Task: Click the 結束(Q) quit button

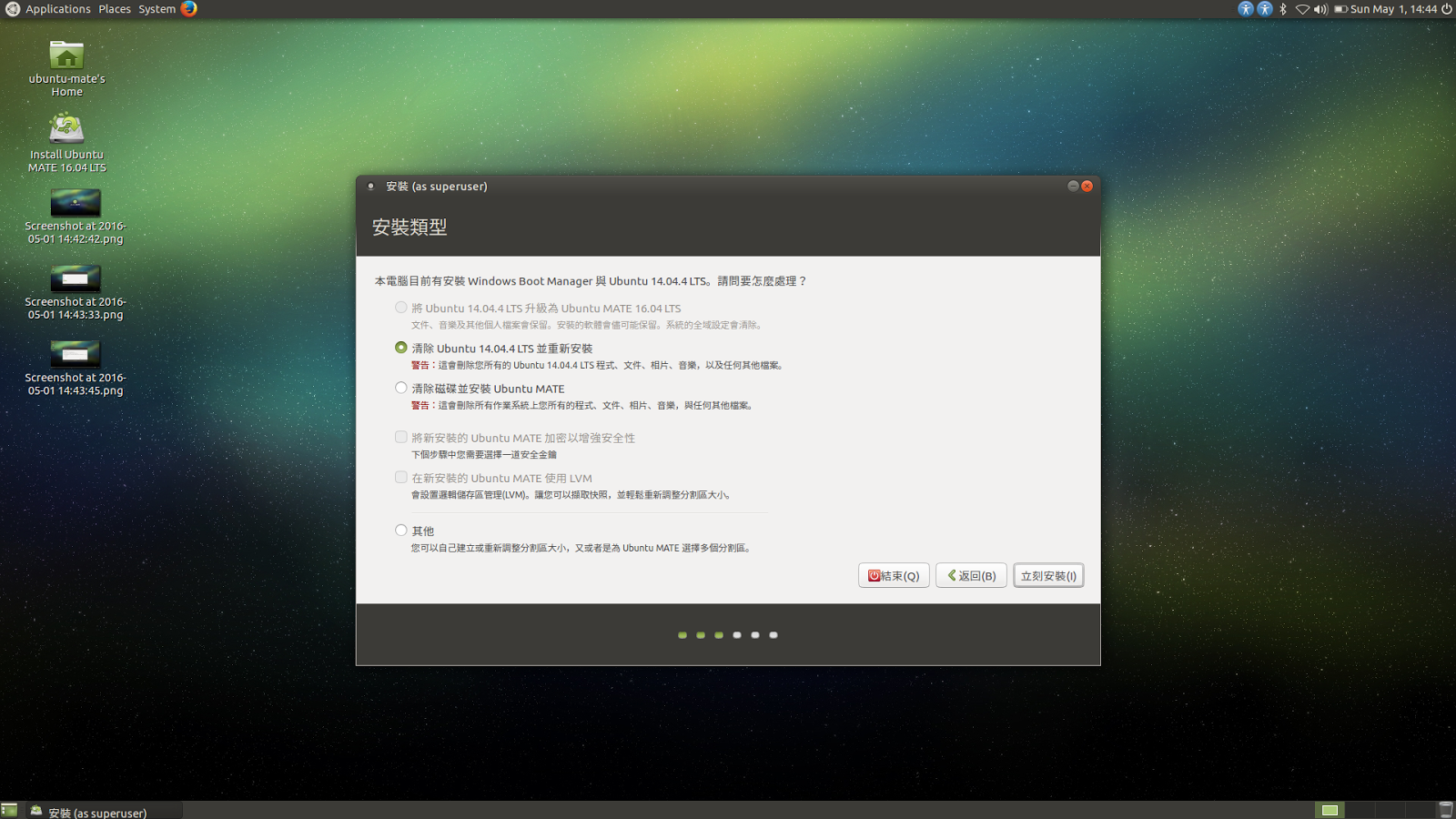Action: (894, 575)
